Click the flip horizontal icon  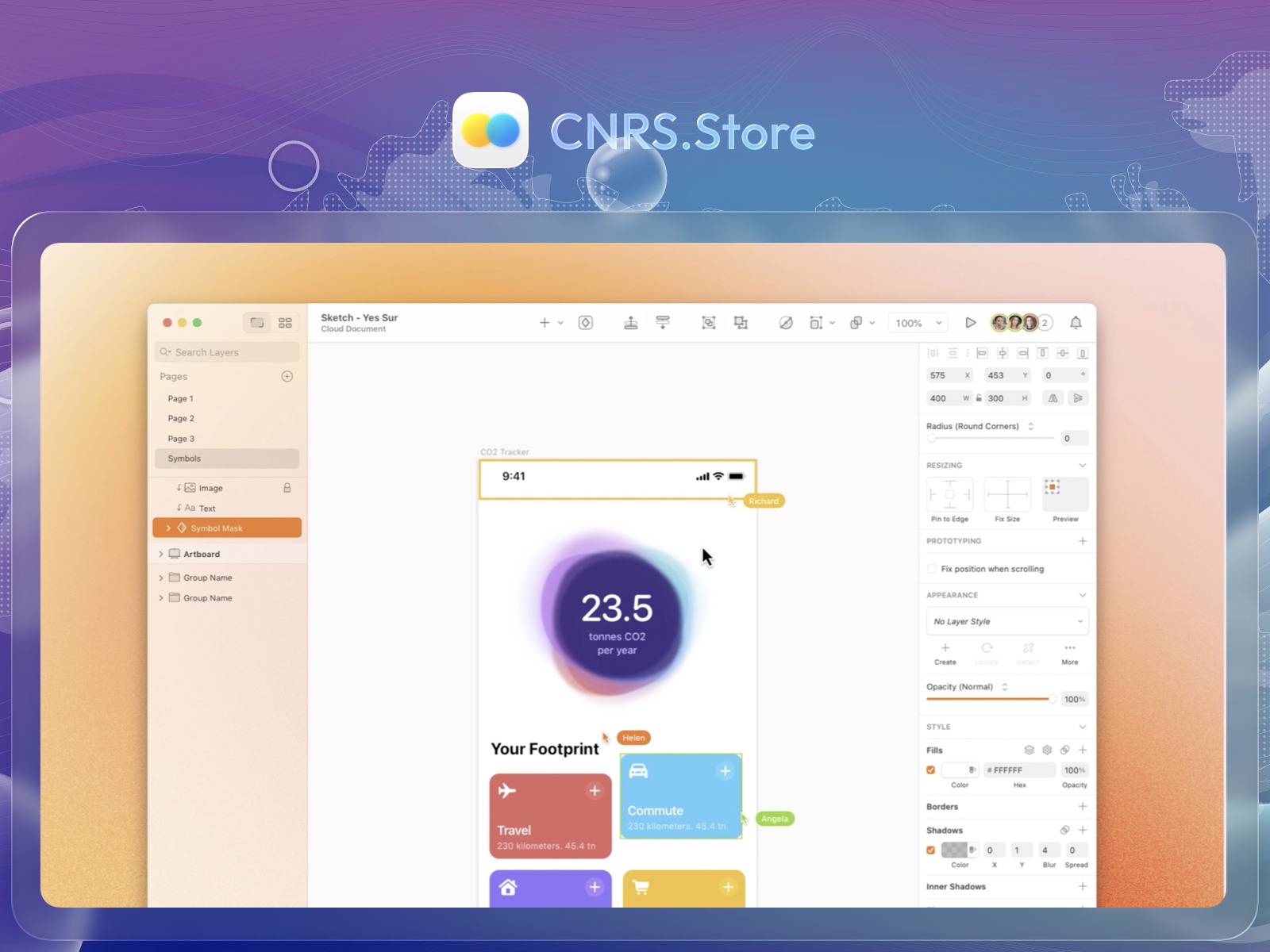tap(1053, 398)
